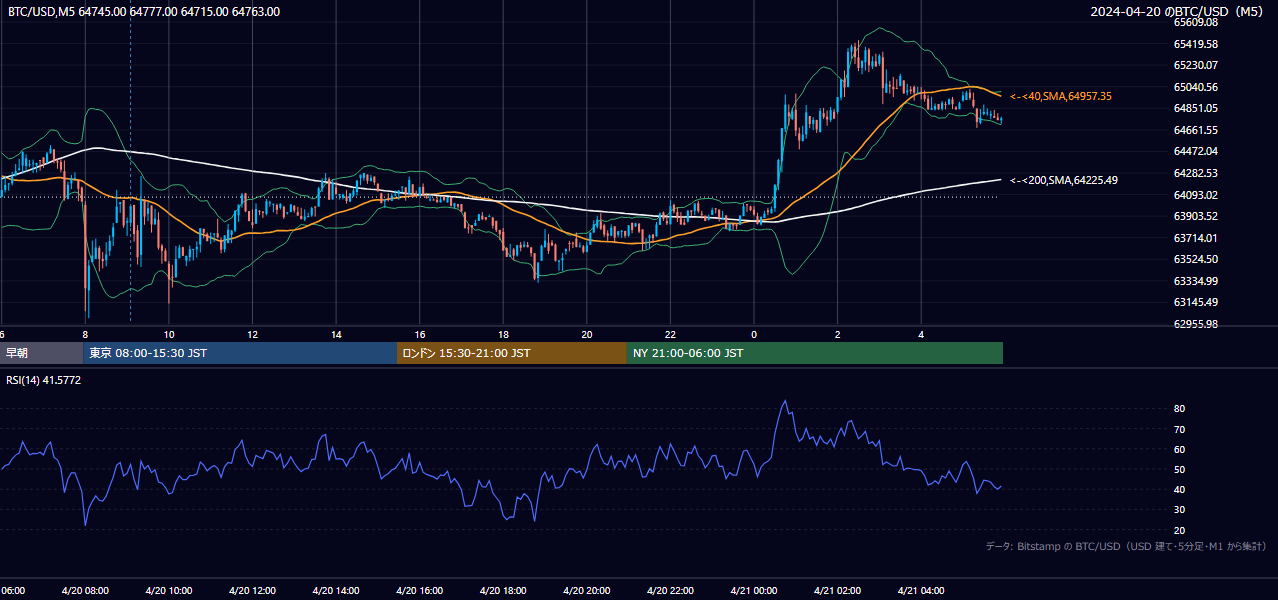This screenshot has height=600, width=1278.
Task: Click price axis value 63145.49
Action: click(x=1195, y=302)
